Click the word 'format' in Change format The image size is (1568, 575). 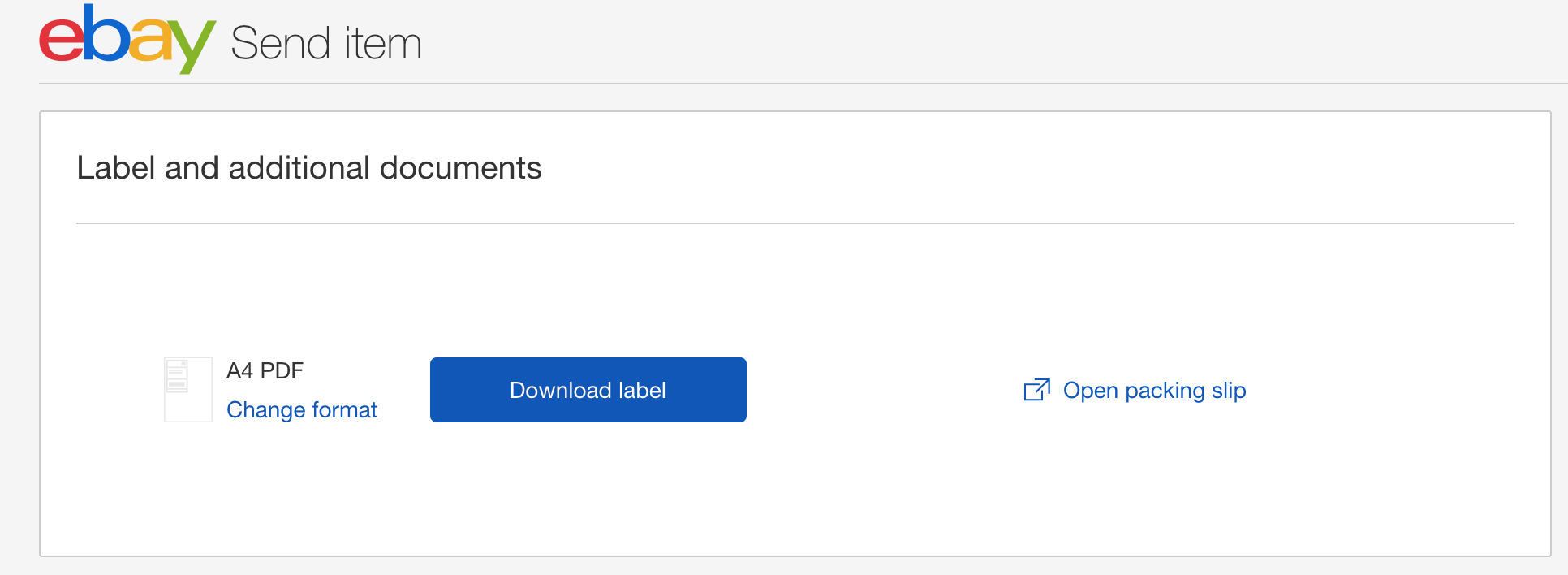(x=344, y=409)
